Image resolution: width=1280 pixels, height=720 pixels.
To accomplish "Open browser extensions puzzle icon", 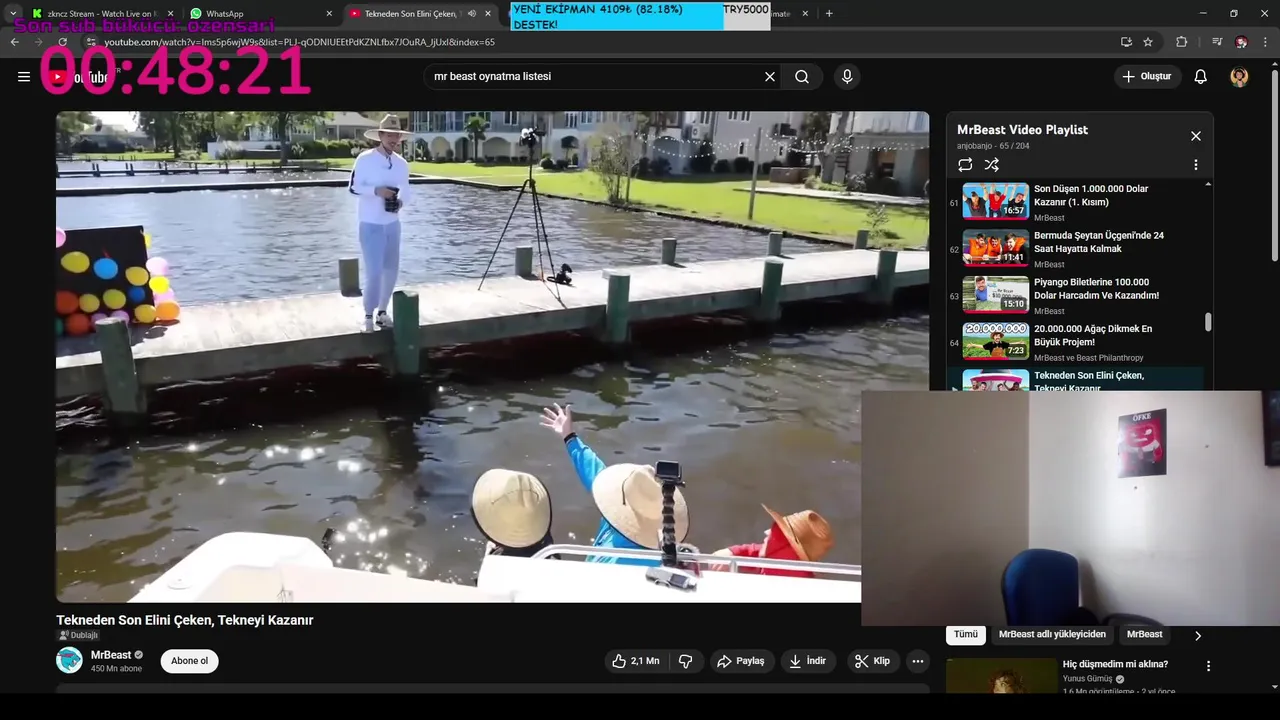I will click(x=1182, y=42).
